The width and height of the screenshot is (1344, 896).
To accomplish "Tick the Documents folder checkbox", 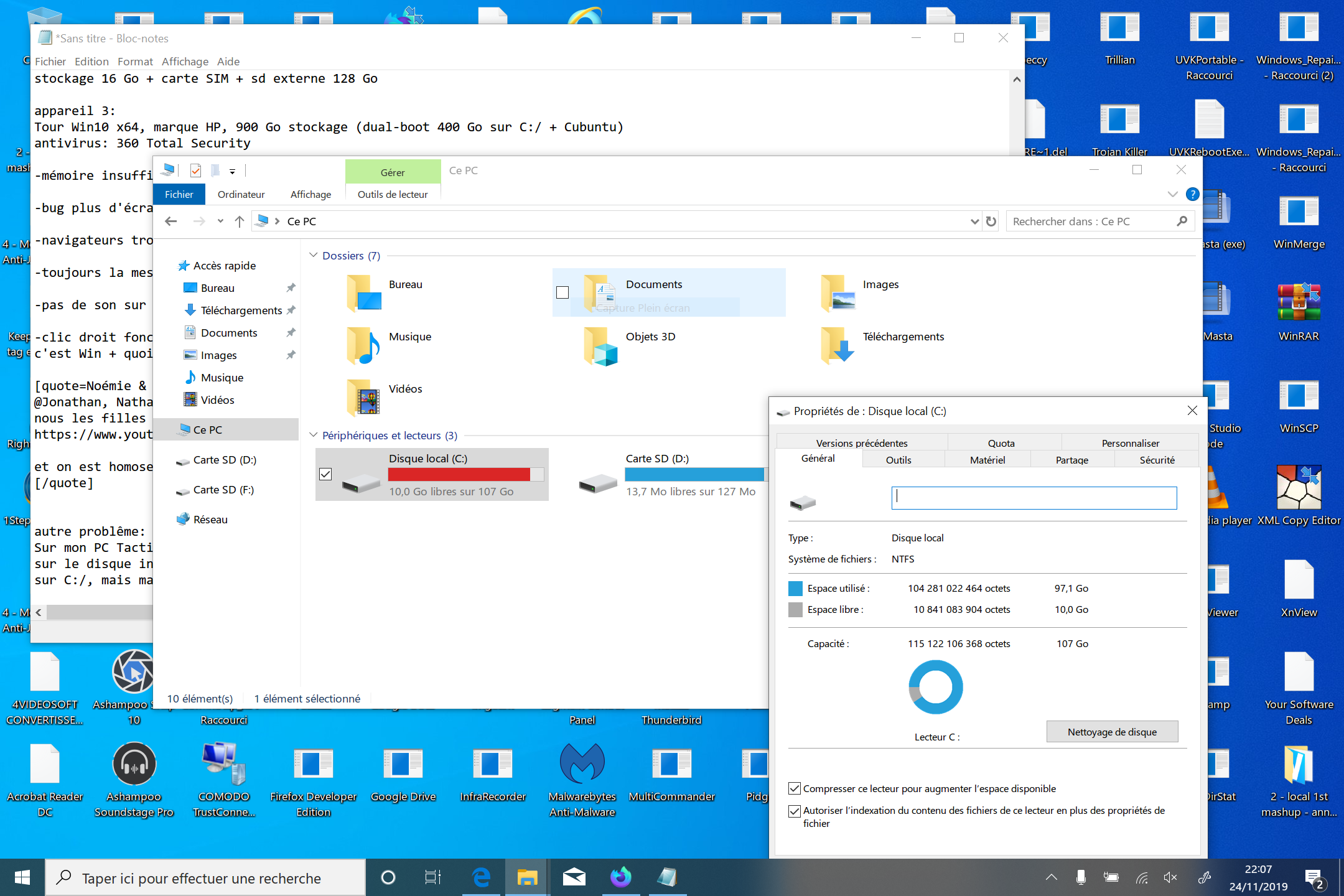I will pos(562,292).
